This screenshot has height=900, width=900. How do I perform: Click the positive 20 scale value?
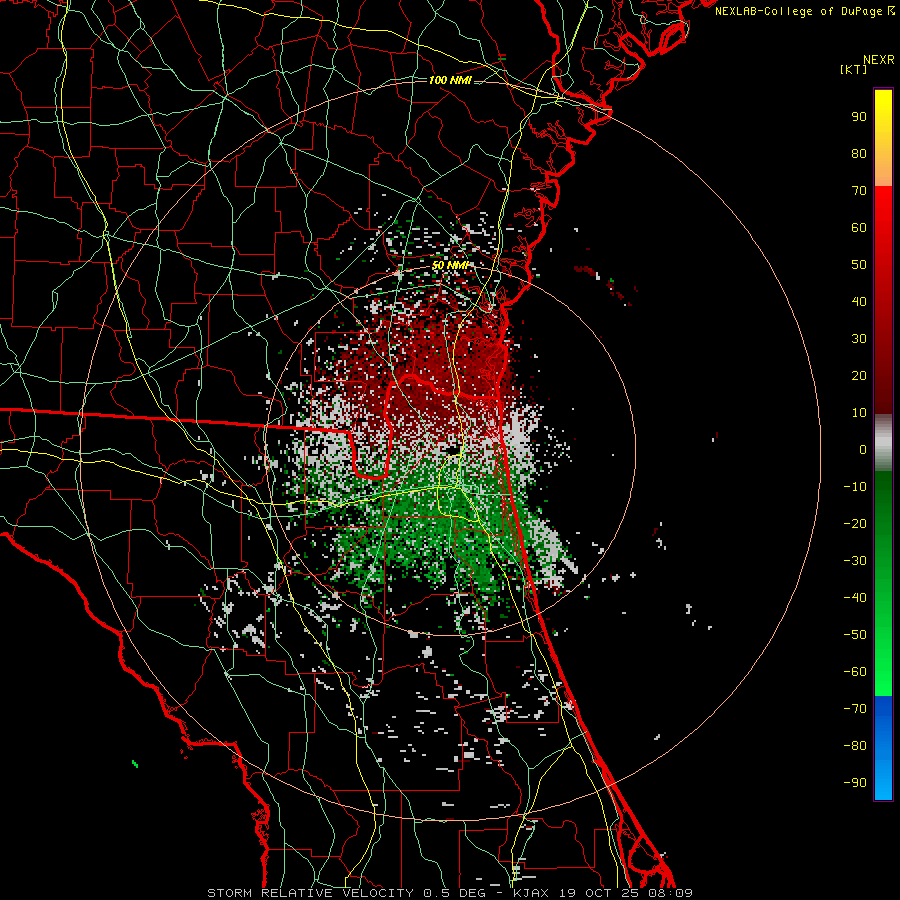pyautogui.click(x=859, y=375)
